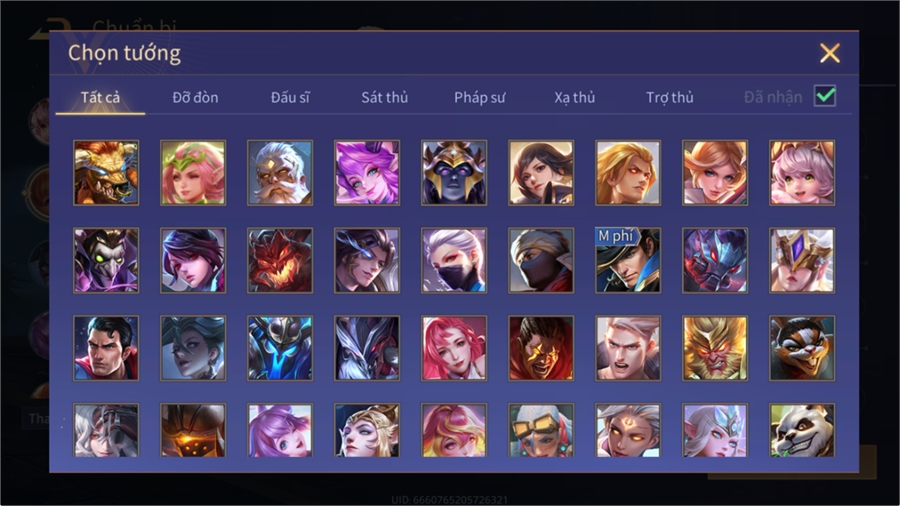Screen dimensions: 900x506
Task: Show the Xạ thủ hero category
Action: click(575, 98)
